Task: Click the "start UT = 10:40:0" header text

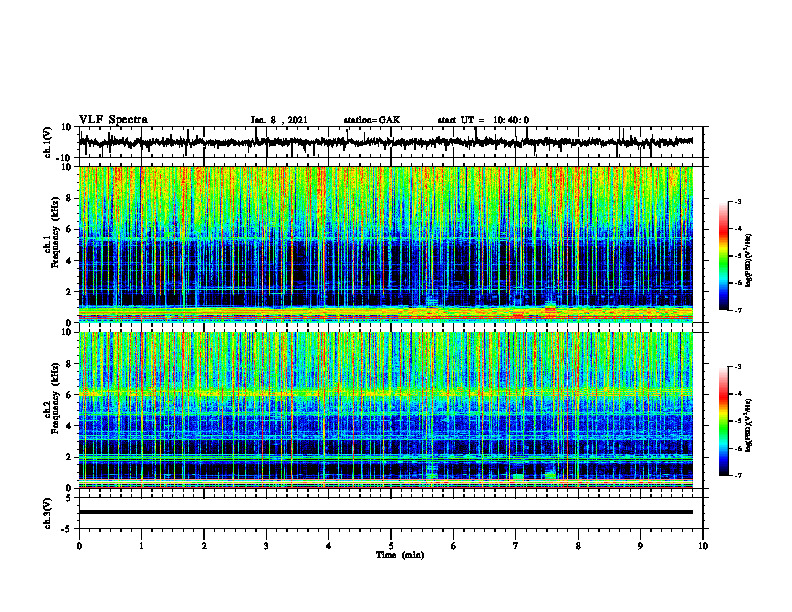Action: pos(483,120)
